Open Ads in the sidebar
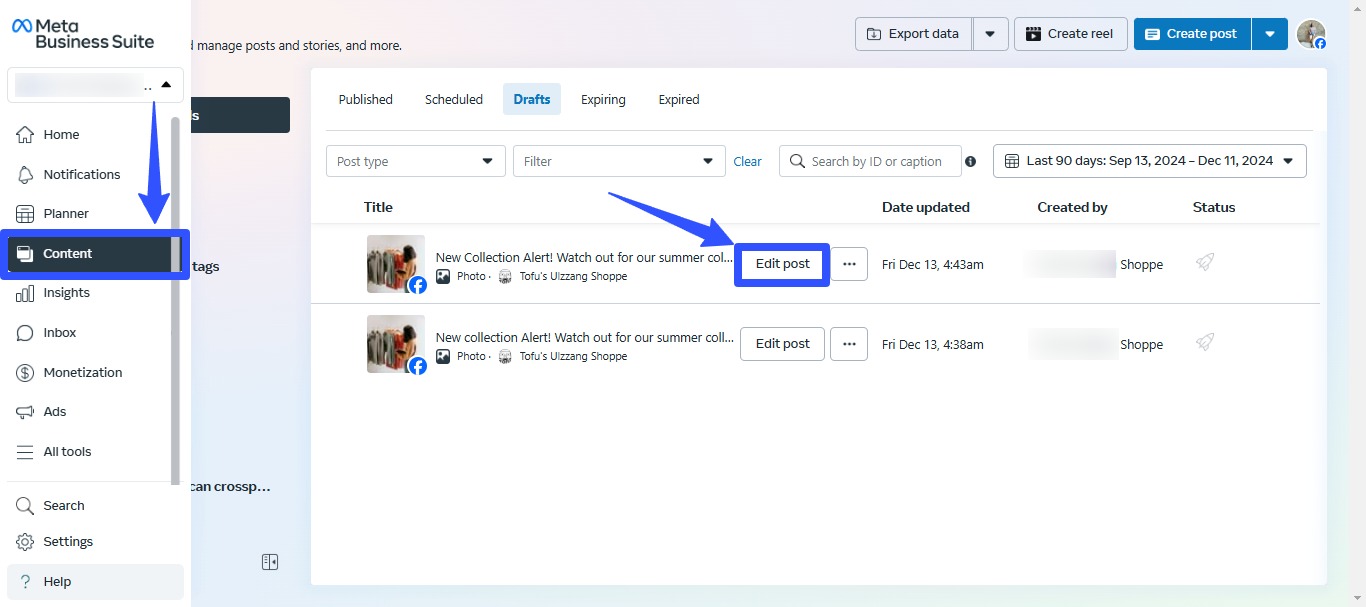Screen dimensions: 1366x607 (55, 412)
